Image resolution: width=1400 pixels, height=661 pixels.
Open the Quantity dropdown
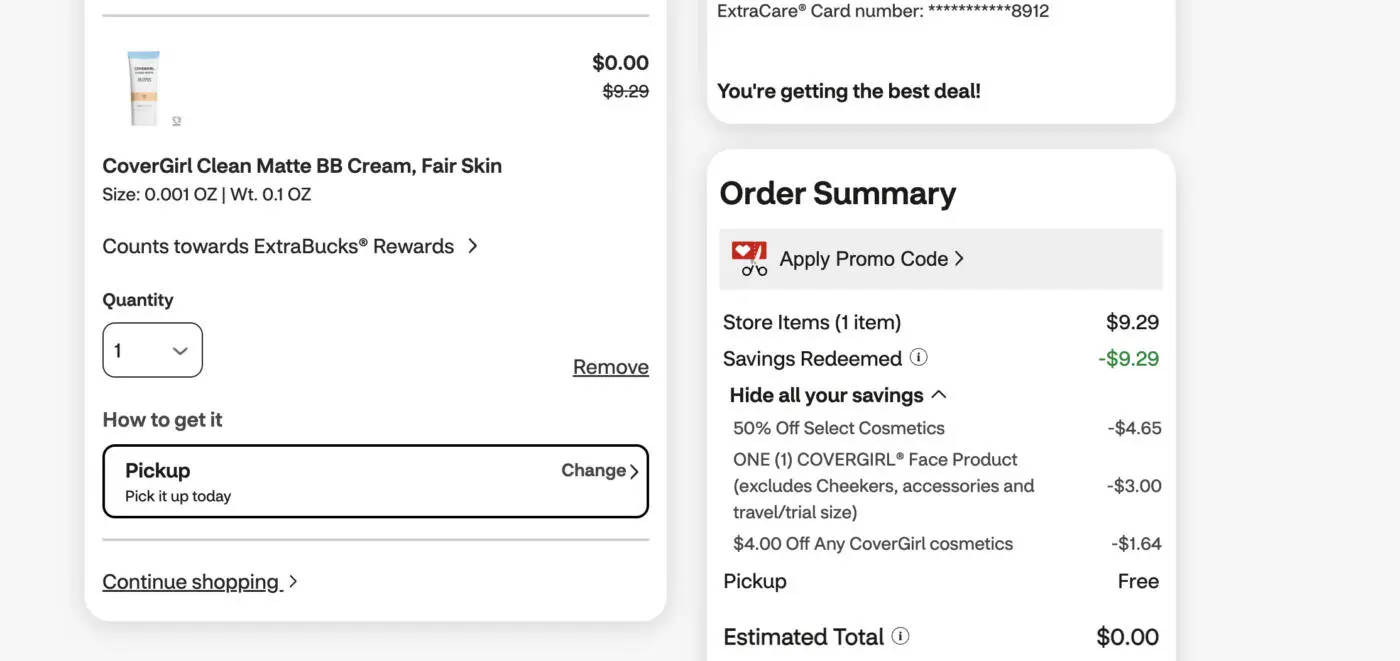pyautogui.click(x=152, y=348)
